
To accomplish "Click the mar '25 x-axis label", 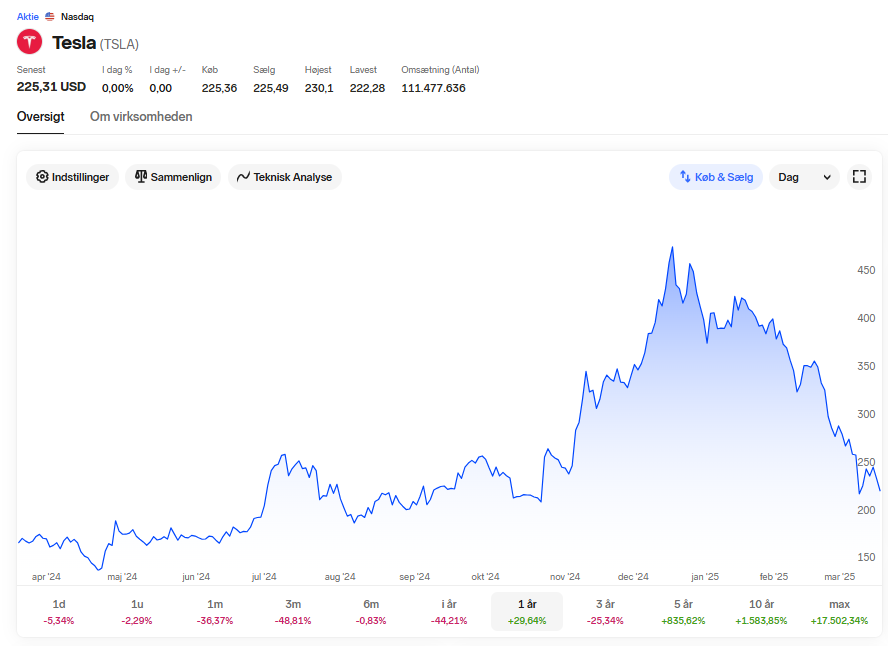I will point(839,576).
